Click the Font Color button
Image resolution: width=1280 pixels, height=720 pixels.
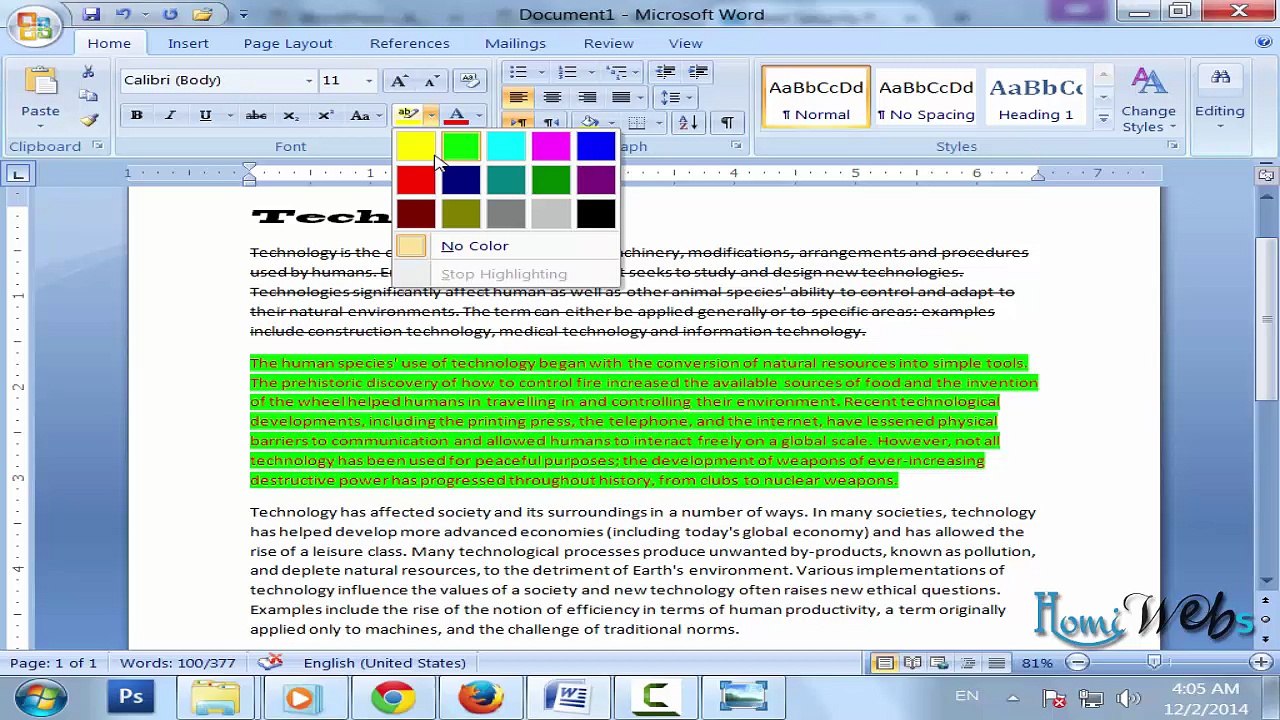pyautogui.click(x=457, y=116)
